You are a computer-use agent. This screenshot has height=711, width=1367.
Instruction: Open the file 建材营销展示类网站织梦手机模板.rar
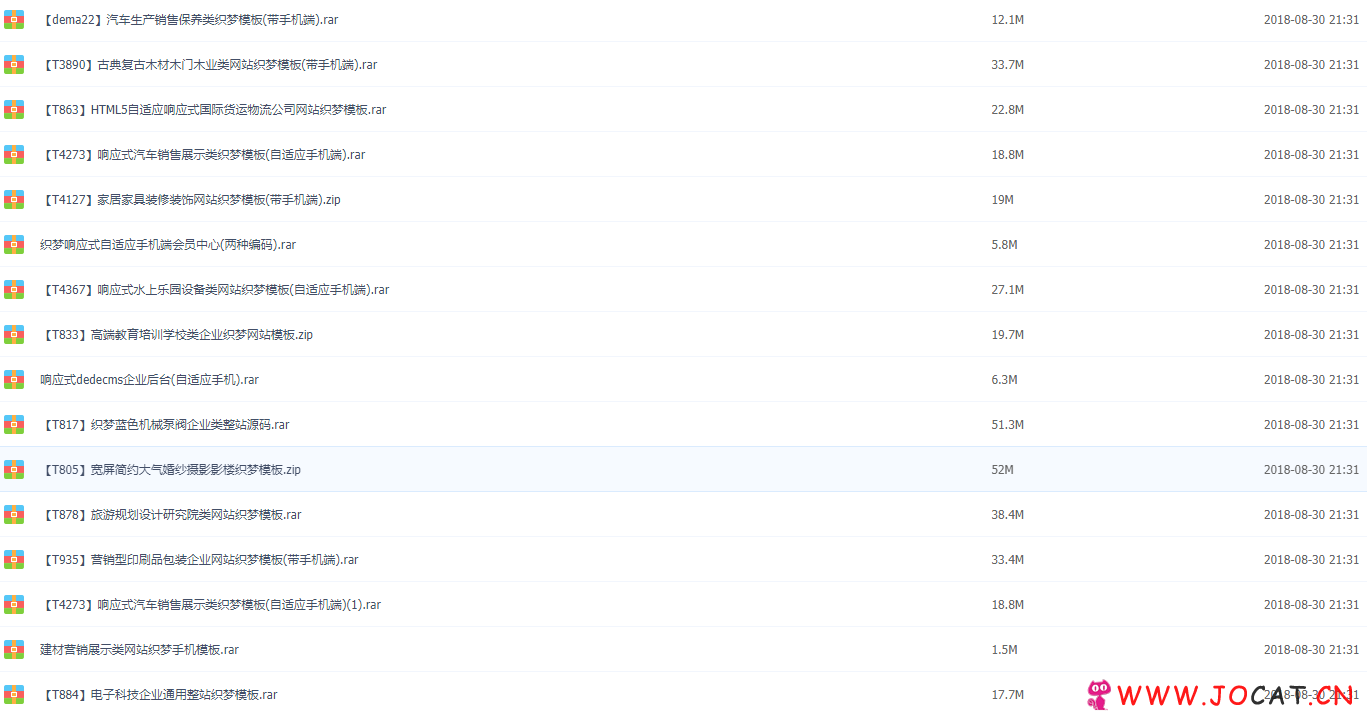(x=140, y=650)
